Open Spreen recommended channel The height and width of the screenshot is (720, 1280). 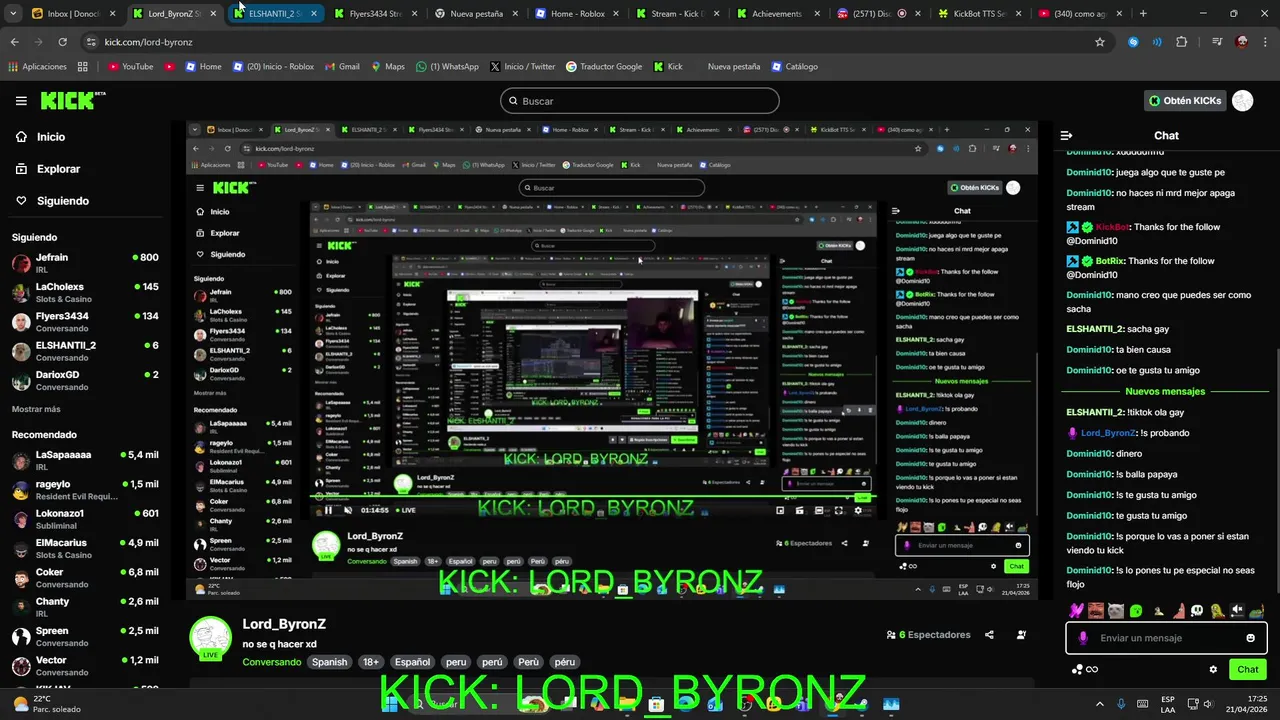(85, 637)
